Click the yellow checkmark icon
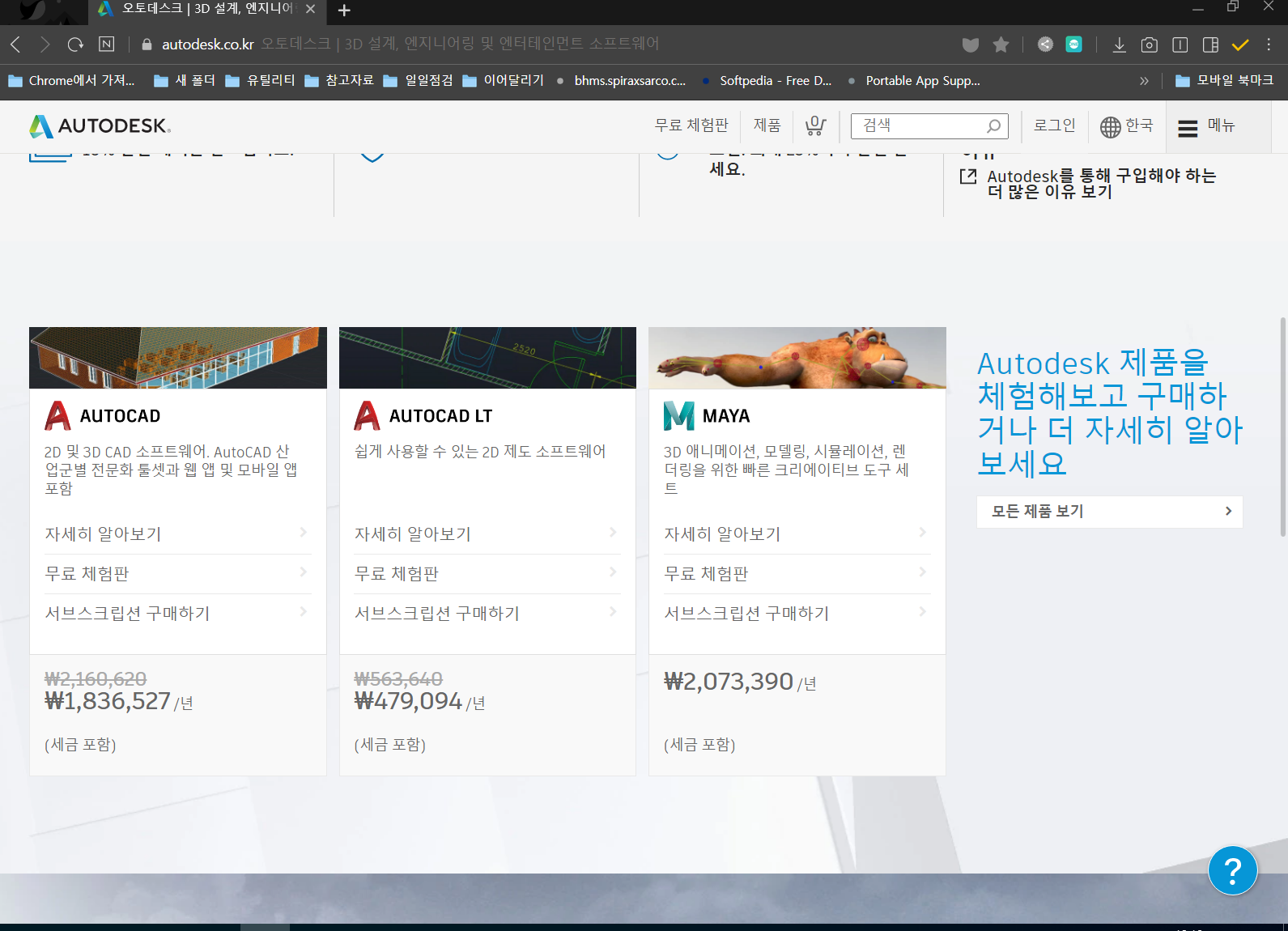 (x=1240, y=45)
